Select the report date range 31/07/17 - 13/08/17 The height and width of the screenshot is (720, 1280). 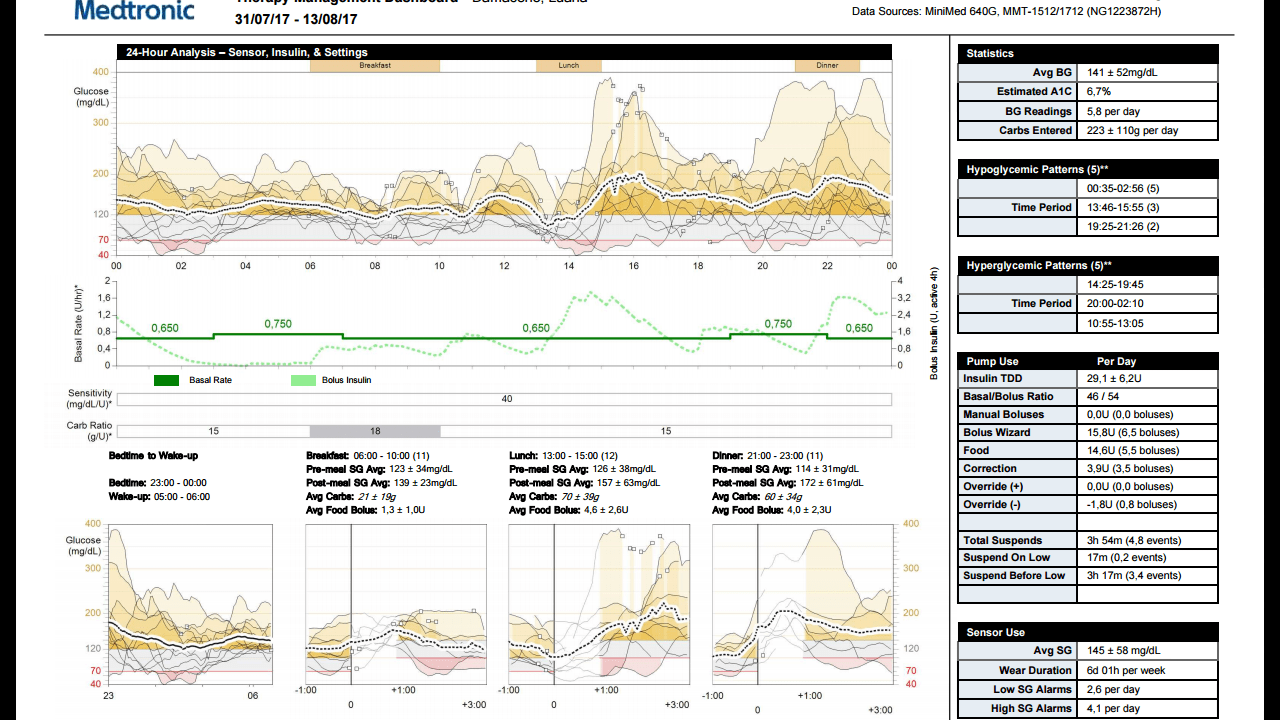coord(296,20)
